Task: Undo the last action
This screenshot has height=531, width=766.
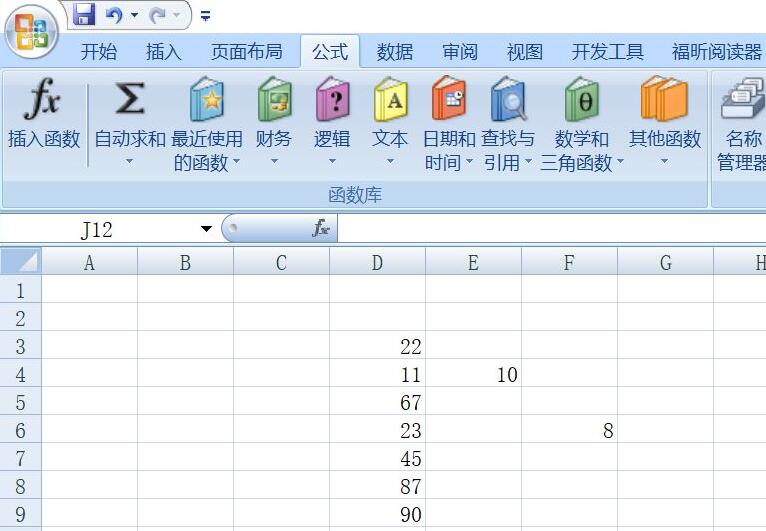Action: point(114,15)
